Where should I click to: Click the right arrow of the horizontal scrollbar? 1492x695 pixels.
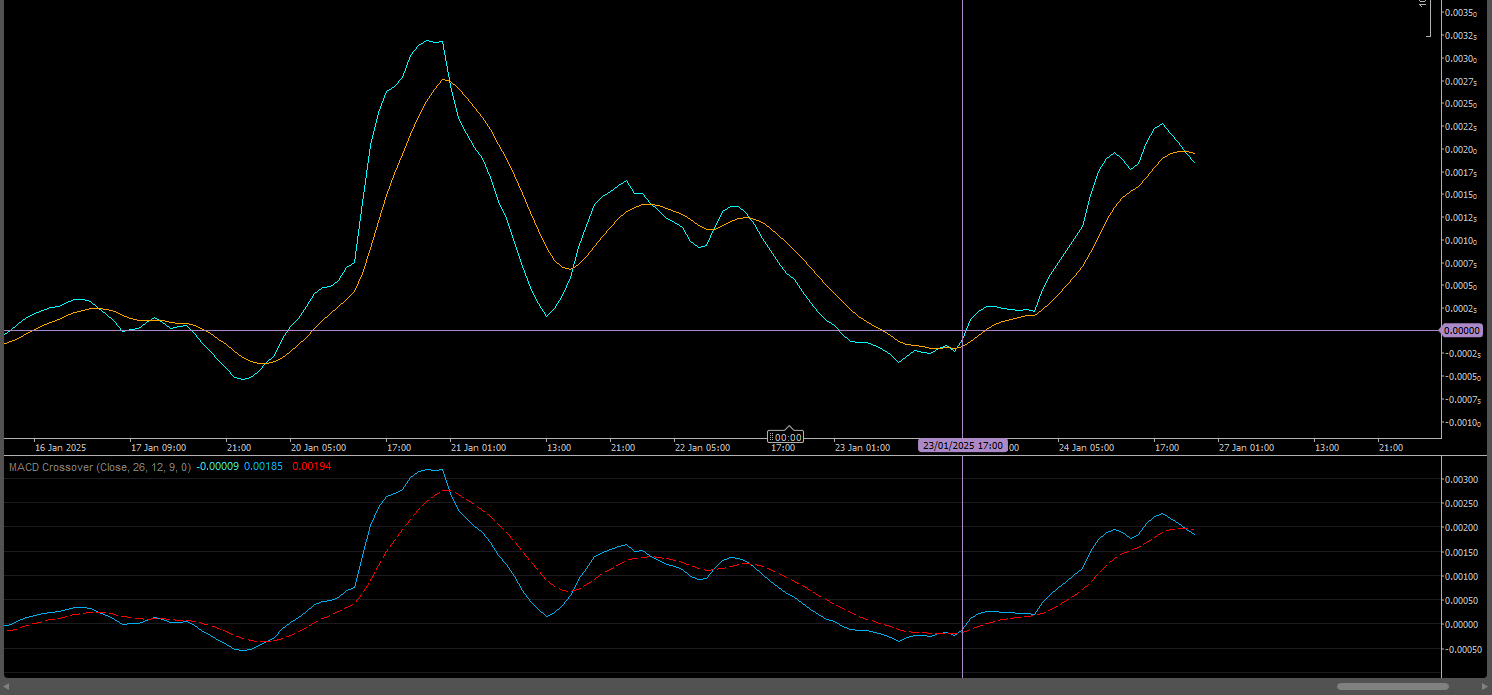tap(1485, 687)
